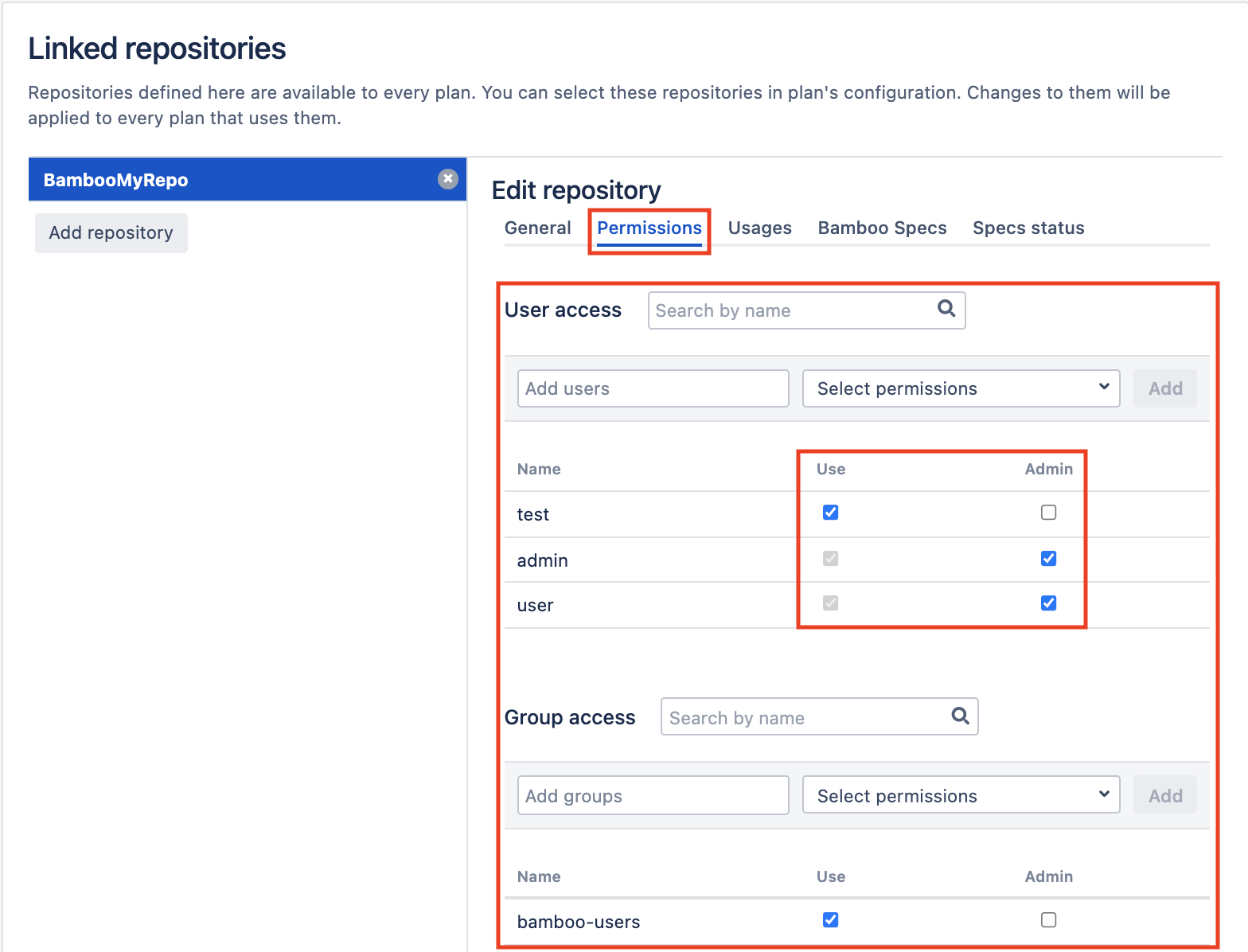Remove BambooMyRepo using its x icon
The image size is (1248, 952).
[x=448, y=179]
